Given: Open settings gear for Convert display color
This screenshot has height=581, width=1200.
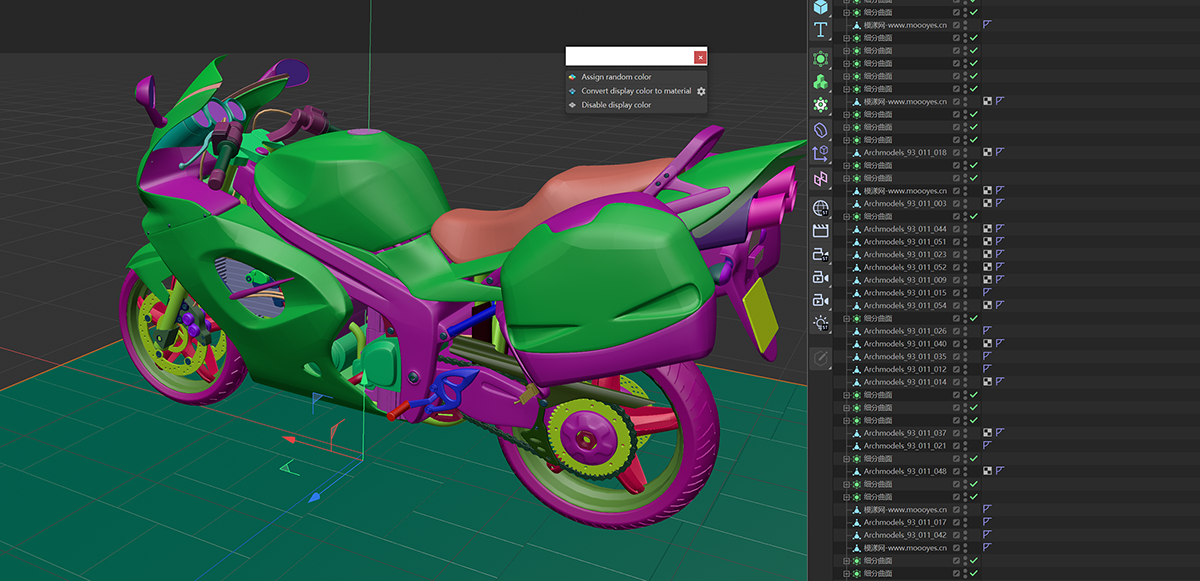Looking at the screenshot, I should click(701, 91).
